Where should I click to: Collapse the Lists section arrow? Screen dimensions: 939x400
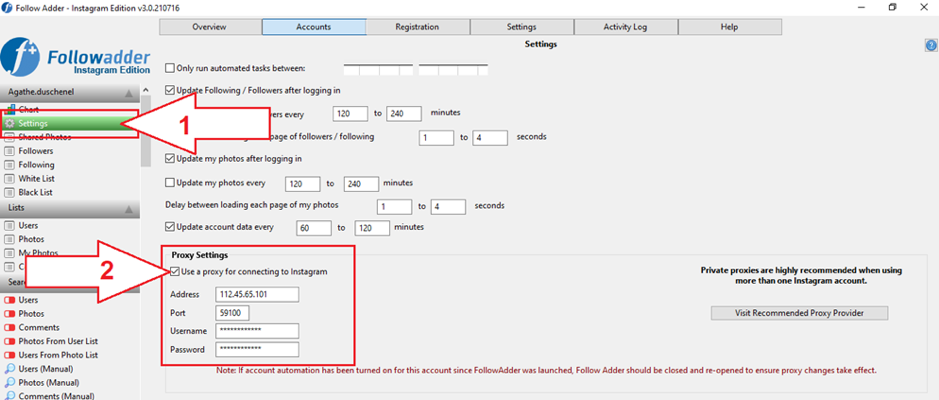click(128, 209)
